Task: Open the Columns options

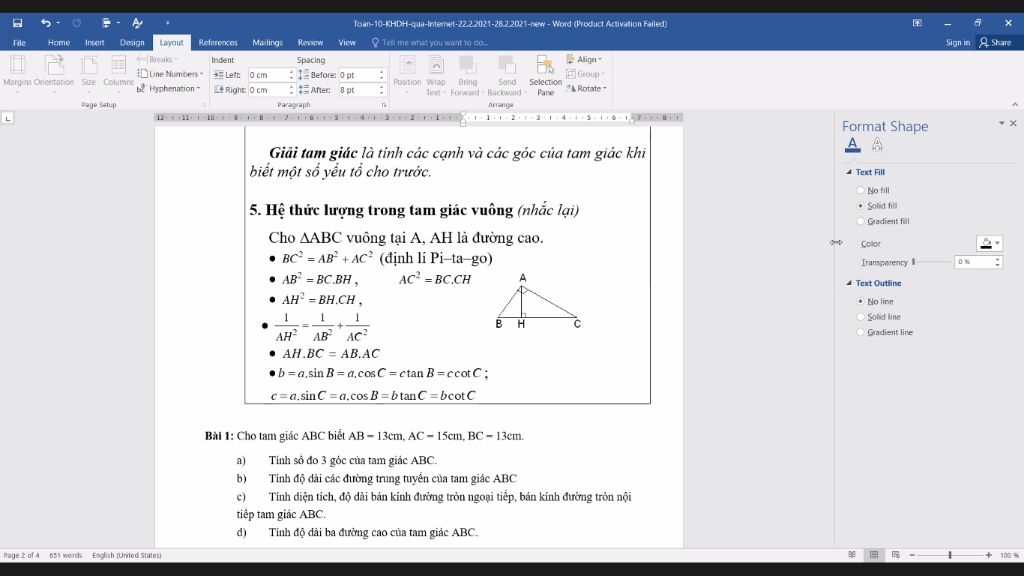Action: tap(118, 72)
